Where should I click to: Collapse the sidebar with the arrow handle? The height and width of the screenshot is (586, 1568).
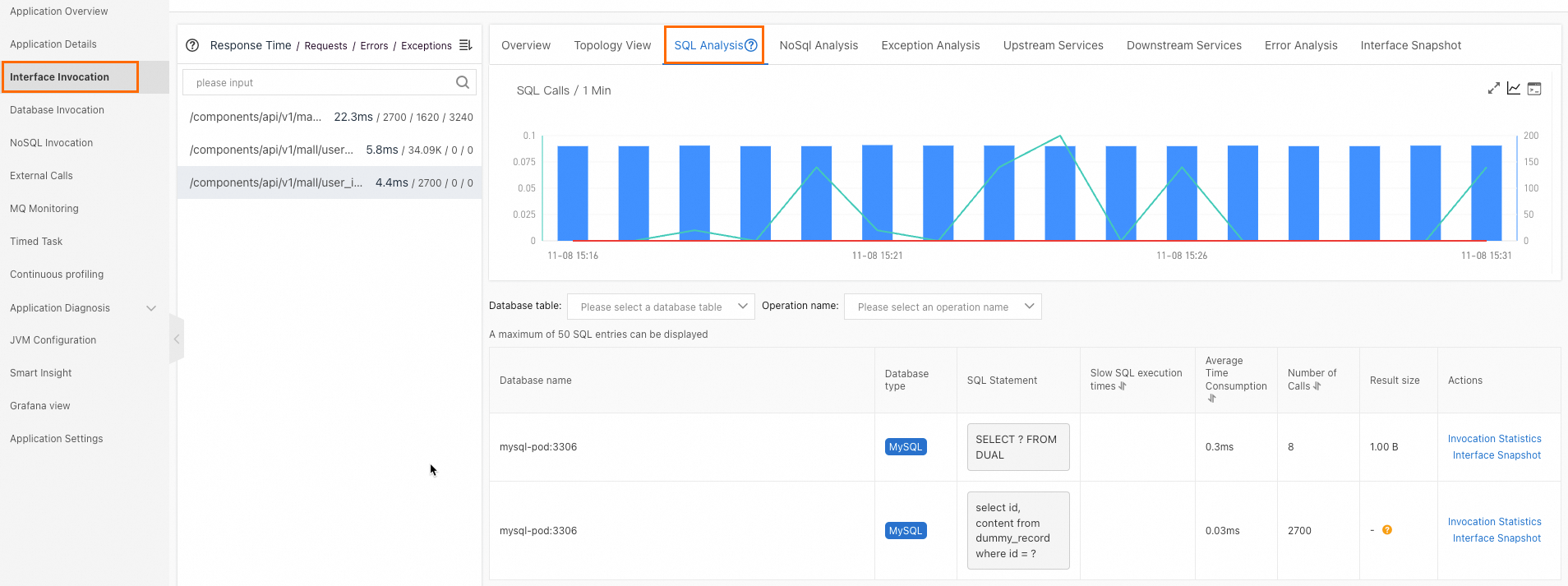point(176,339)
